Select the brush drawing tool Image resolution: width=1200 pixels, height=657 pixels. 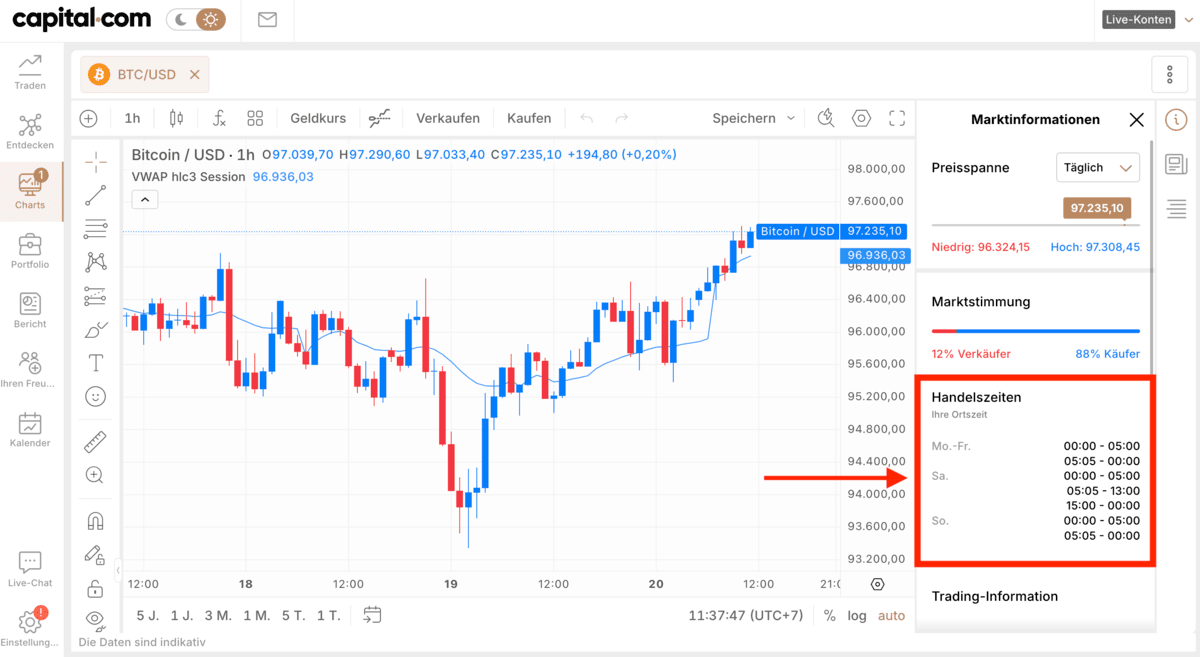95,330
